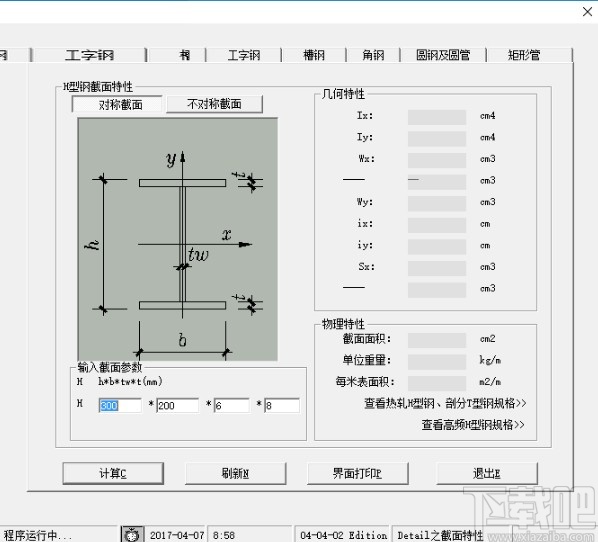Click the H-section diagram image
The height and width of the screenshot is (542, 598).
click(178, 239)
